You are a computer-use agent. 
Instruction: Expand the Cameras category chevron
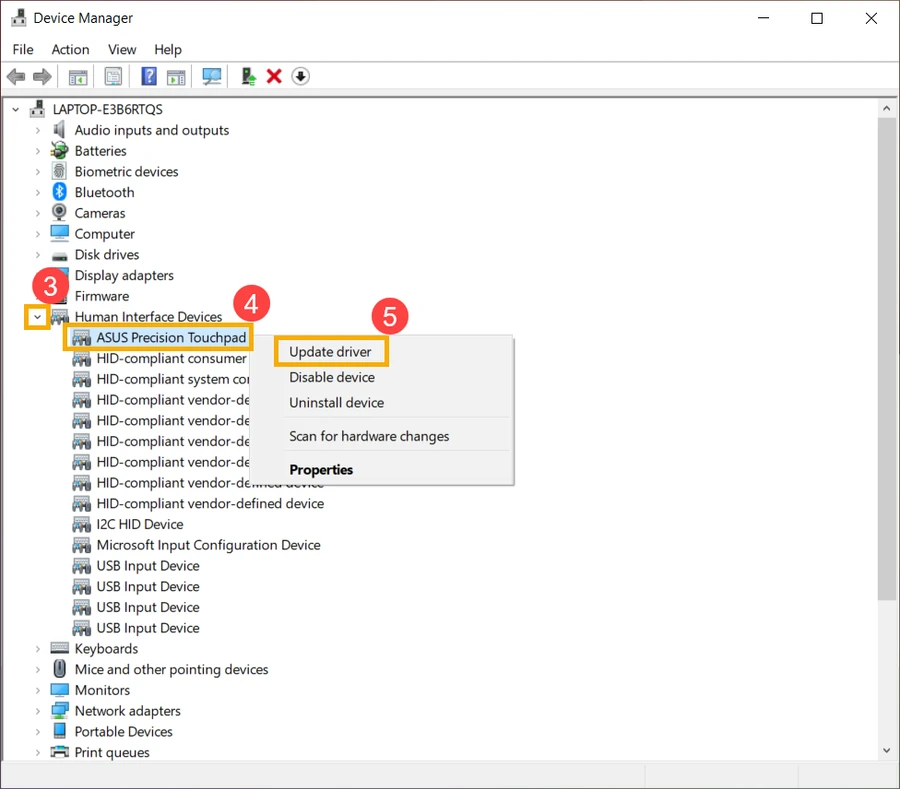(x=37, y=213)
